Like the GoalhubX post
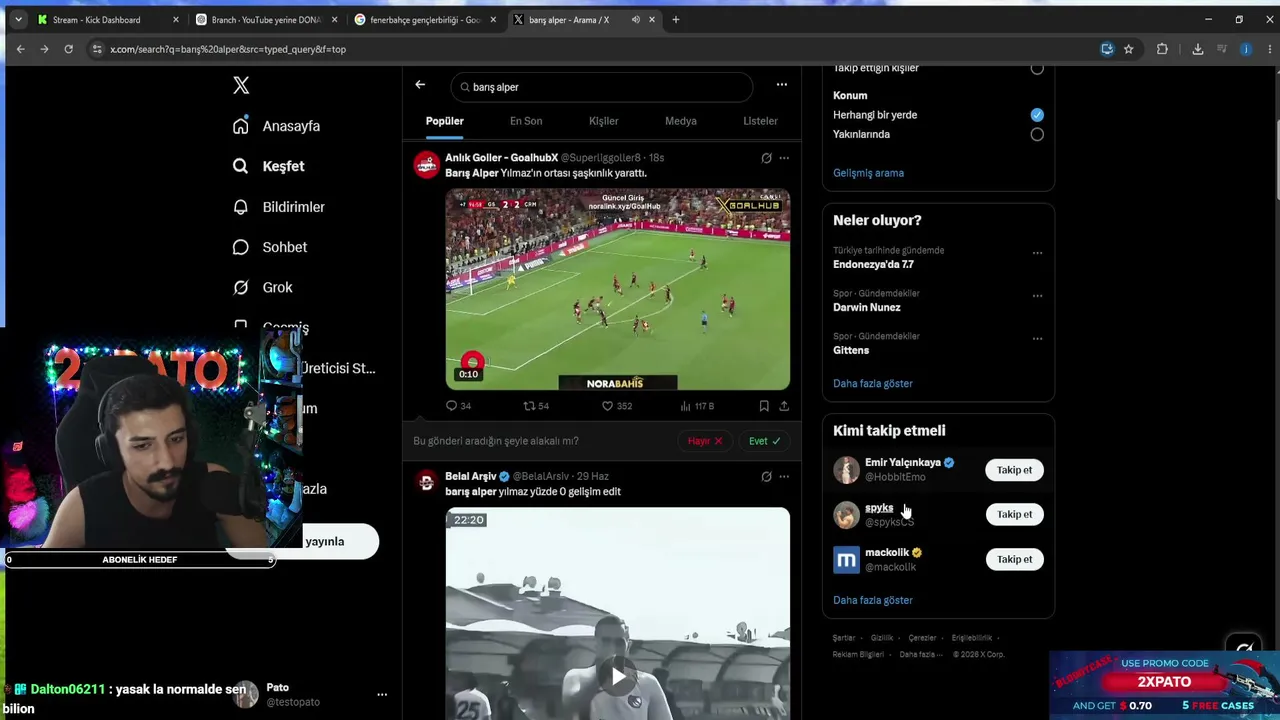 (x=617, y=406)
